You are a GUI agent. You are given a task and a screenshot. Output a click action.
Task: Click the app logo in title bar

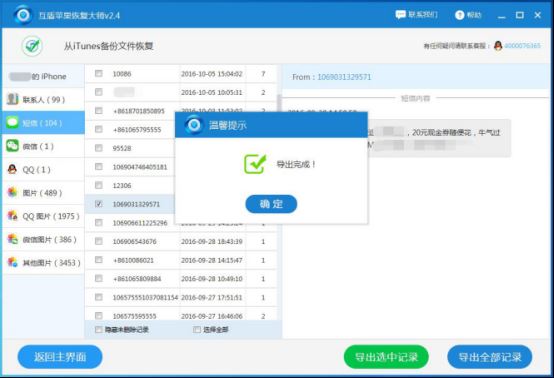point(23,15)
